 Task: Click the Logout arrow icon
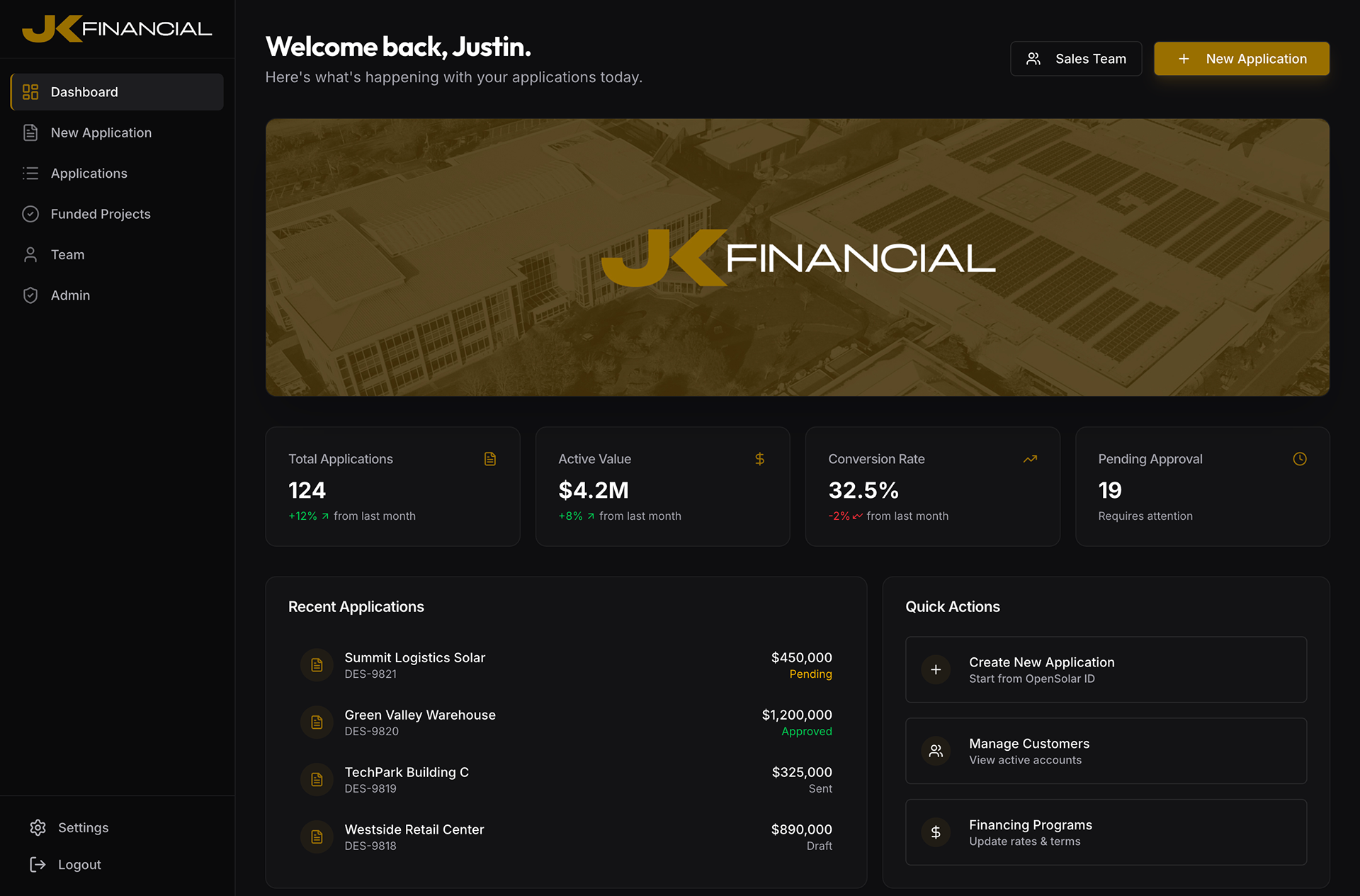coord(38,864)
